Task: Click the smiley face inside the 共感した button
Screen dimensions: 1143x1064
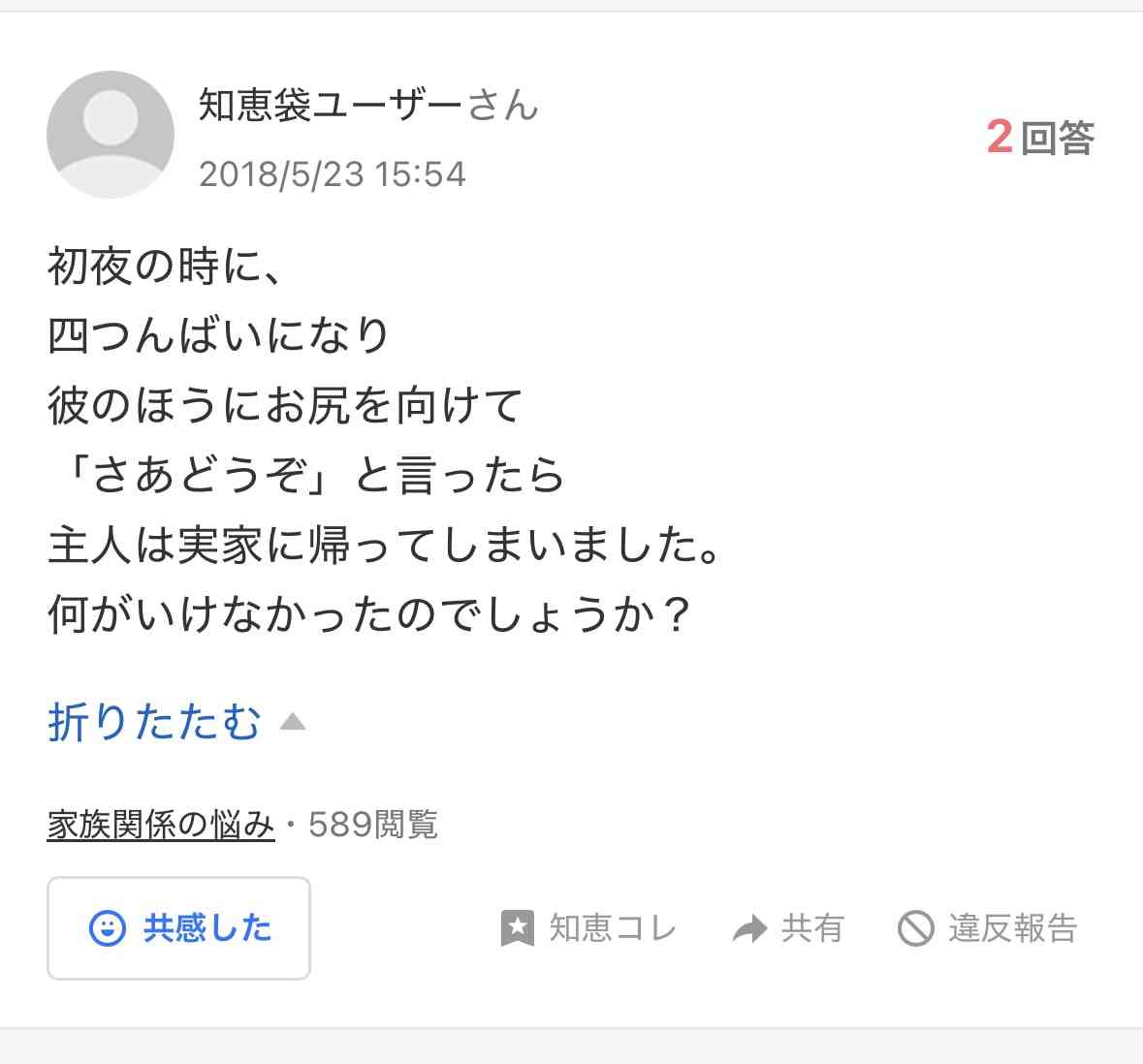Action: [x=109, y=928]
